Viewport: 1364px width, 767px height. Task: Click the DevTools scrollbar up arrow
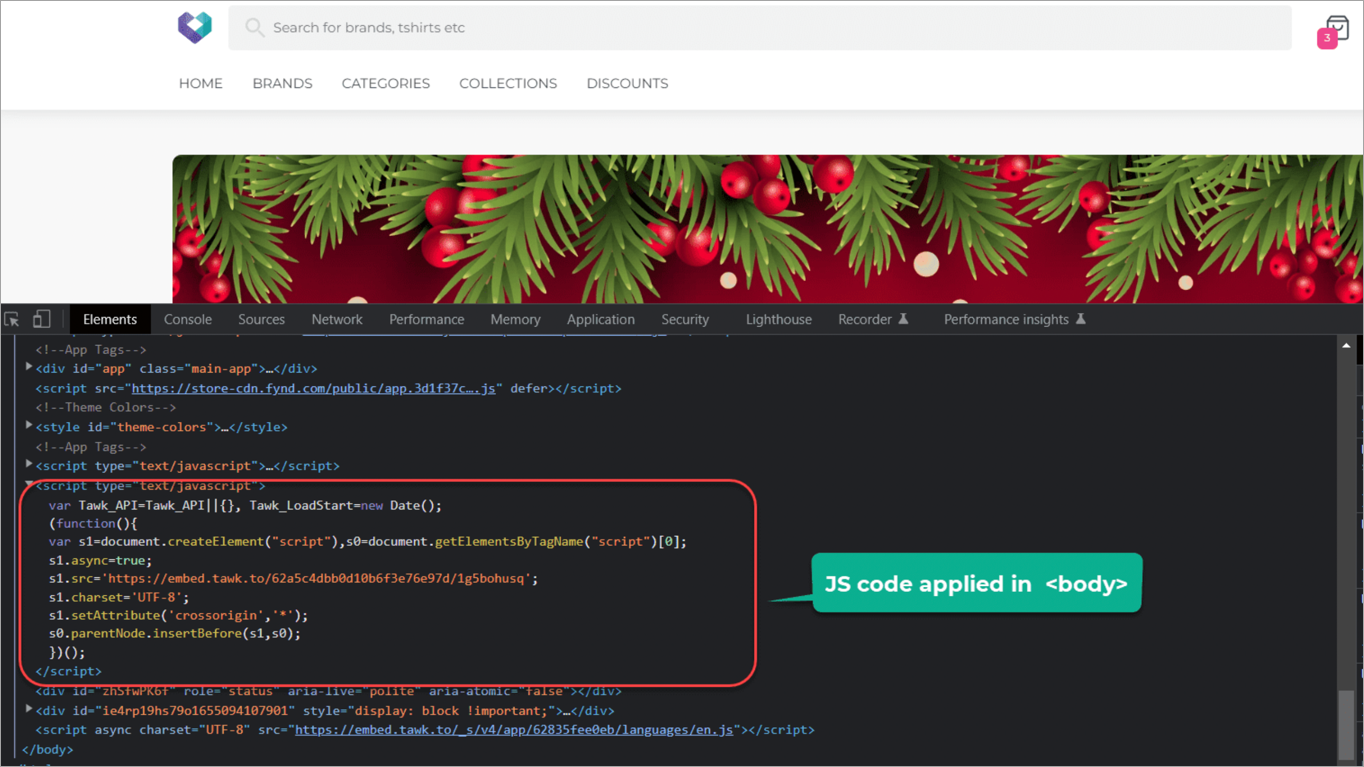click(x=1347, y=345)
